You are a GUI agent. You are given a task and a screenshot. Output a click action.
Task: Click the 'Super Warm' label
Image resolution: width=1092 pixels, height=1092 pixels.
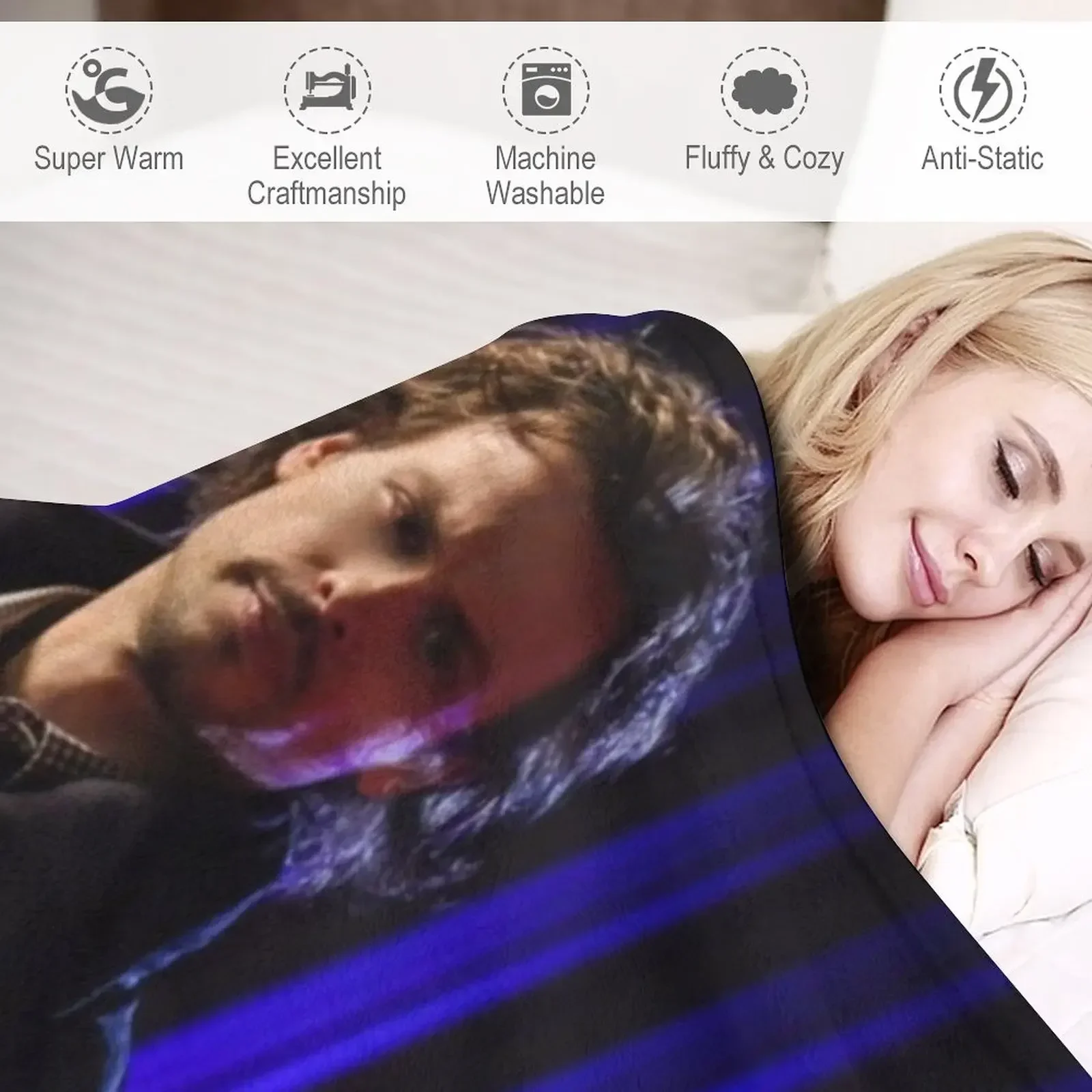[x=109, y=159]
